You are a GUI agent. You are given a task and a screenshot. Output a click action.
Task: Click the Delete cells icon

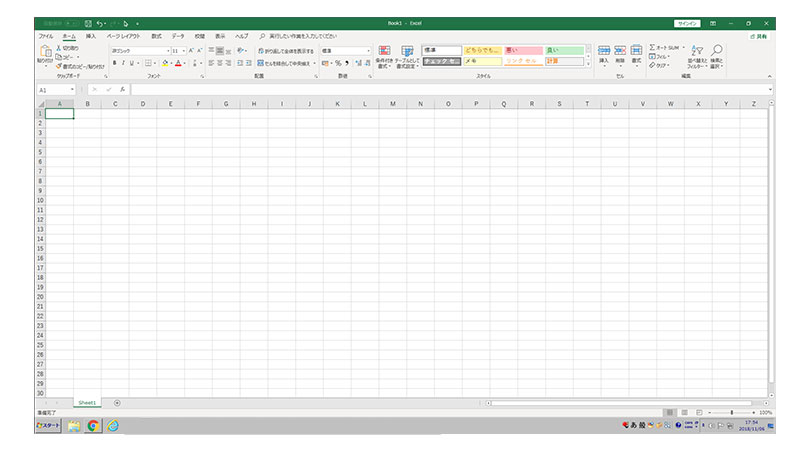point(620,50)
